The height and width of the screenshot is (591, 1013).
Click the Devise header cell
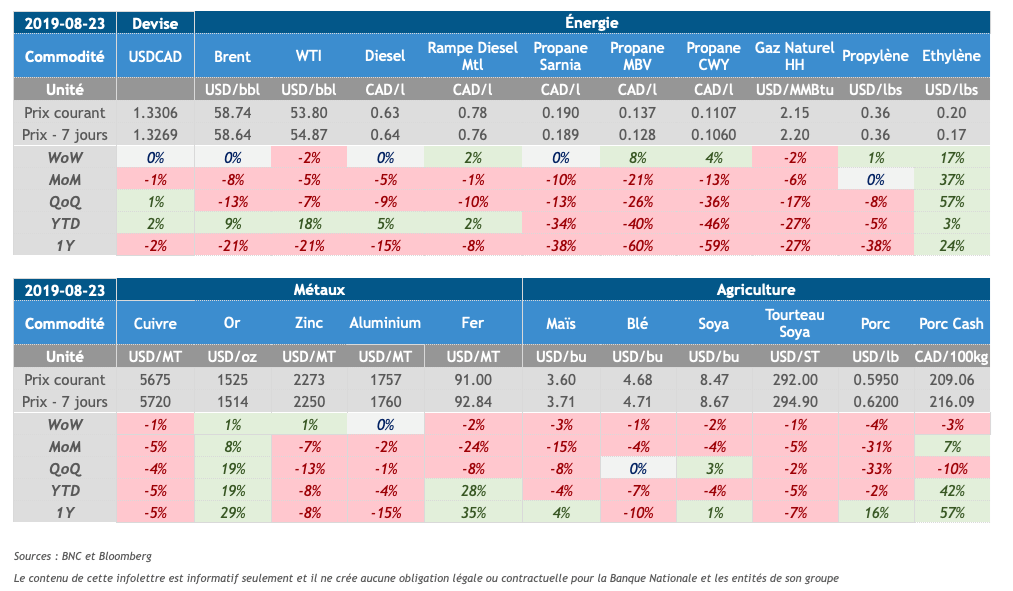[155, 22]
